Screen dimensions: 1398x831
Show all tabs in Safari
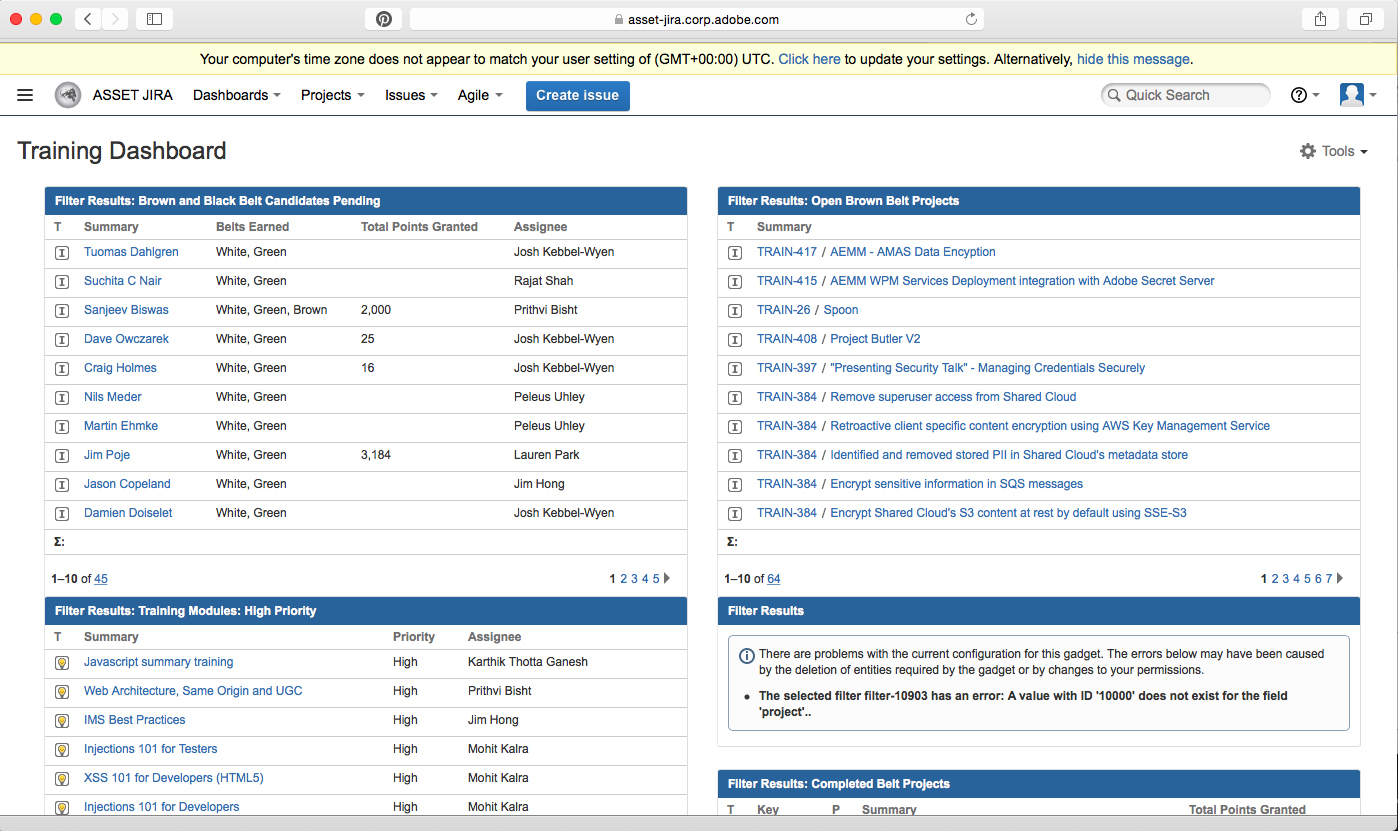tap(1365, 19)
